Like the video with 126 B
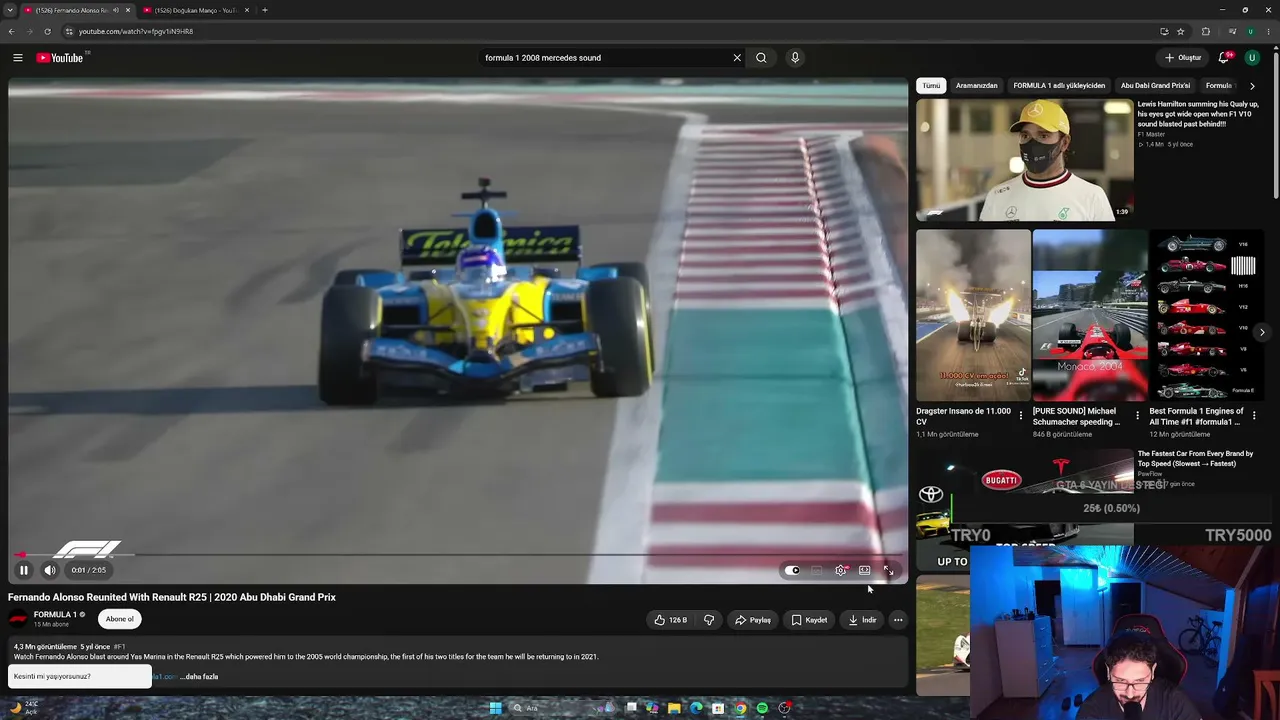 pyautogui.click(x=671, y=620)
